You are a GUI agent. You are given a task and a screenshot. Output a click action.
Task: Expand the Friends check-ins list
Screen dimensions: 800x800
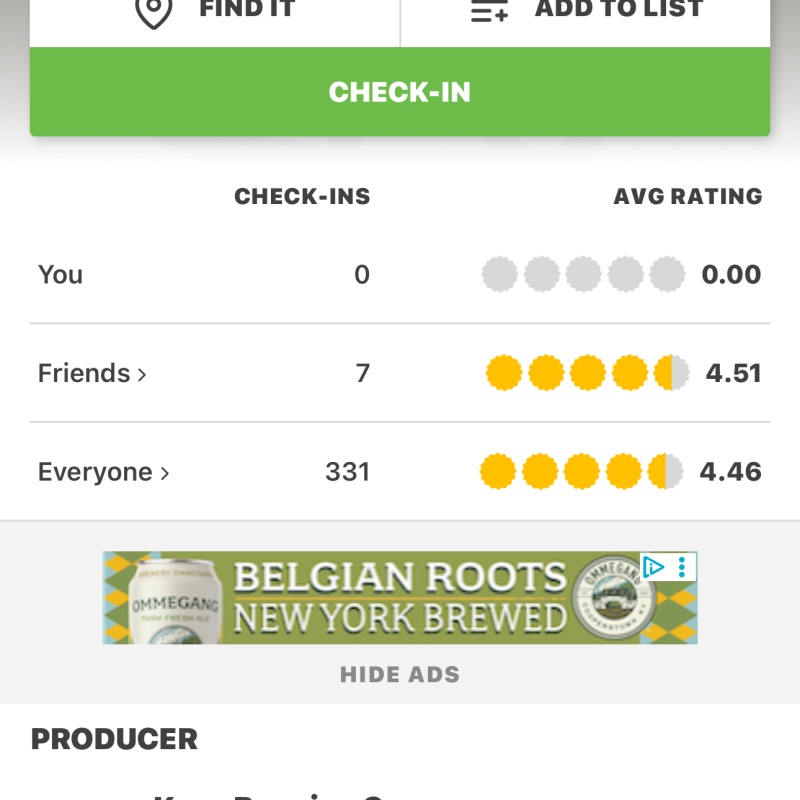coord(92,373)
